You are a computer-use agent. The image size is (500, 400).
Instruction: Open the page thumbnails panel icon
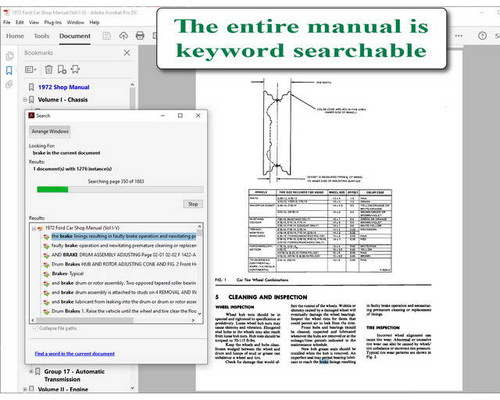(x=9, y=56)
